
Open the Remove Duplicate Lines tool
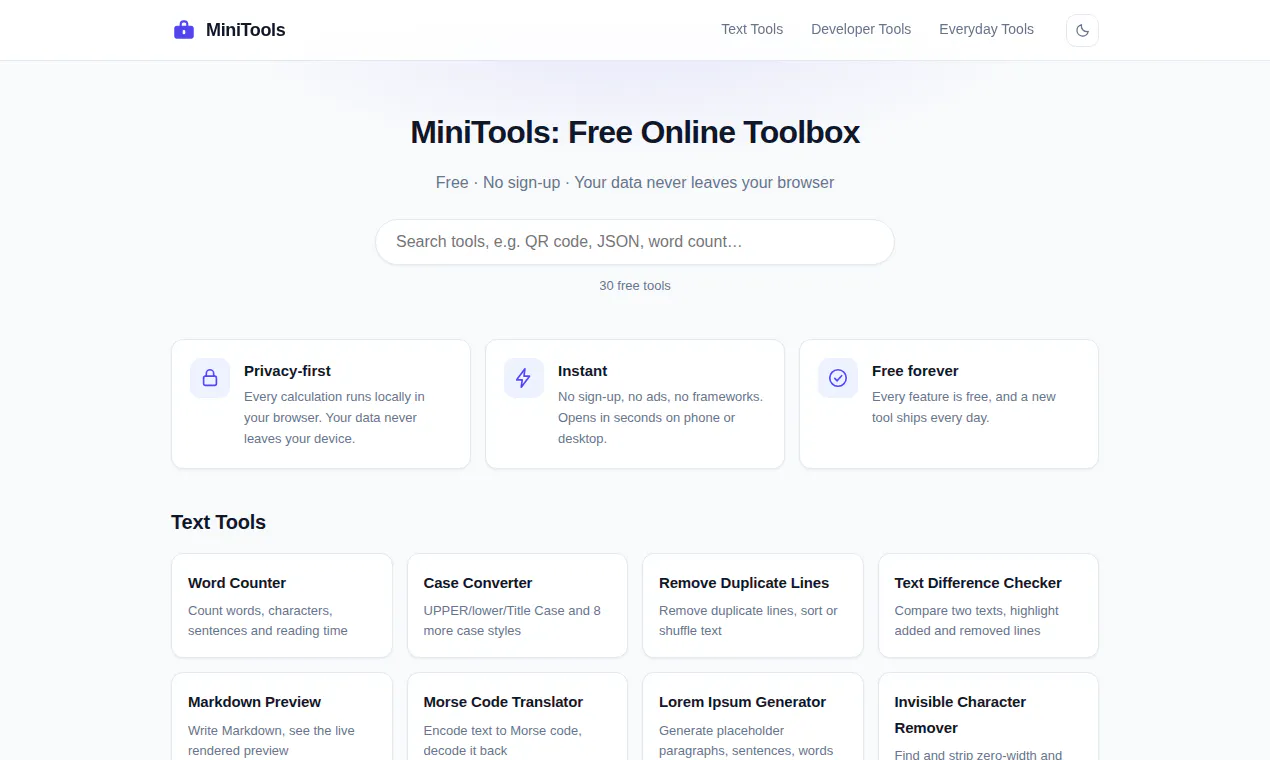click(x=753, y=606)
